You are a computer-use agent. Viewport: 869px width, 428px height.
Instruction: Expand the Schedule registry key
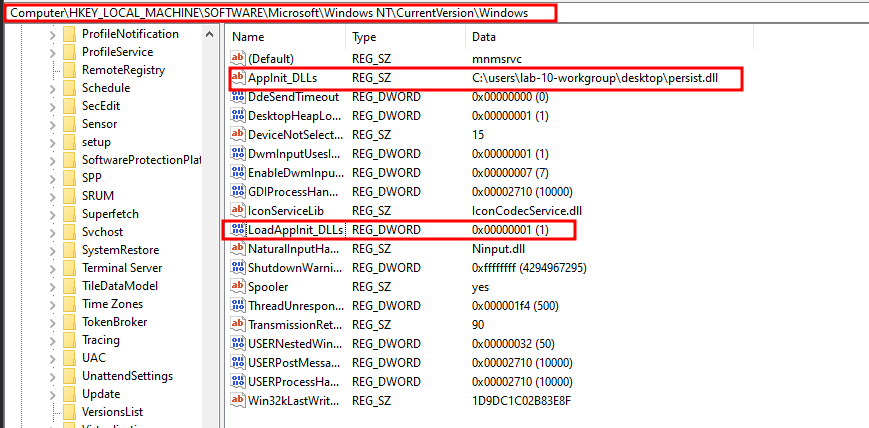pos(52,88)
